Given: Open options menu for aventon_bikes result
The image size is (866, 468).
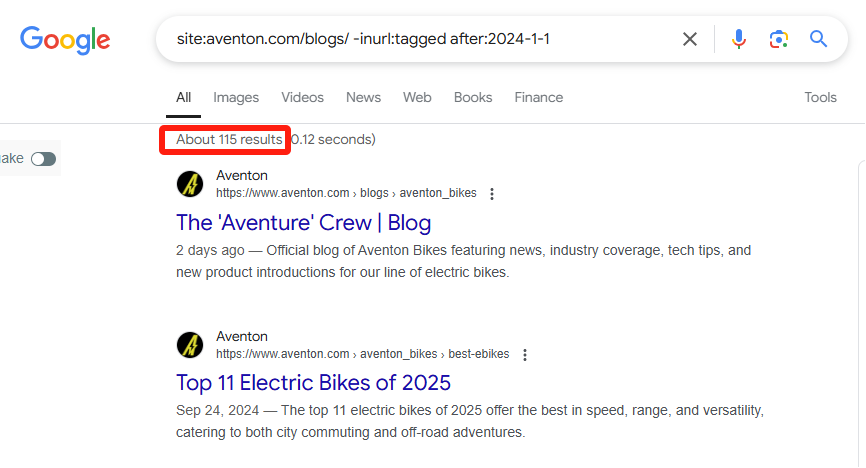Looking at the screenshot, I should pyautogui.click(x=492, y=193).
